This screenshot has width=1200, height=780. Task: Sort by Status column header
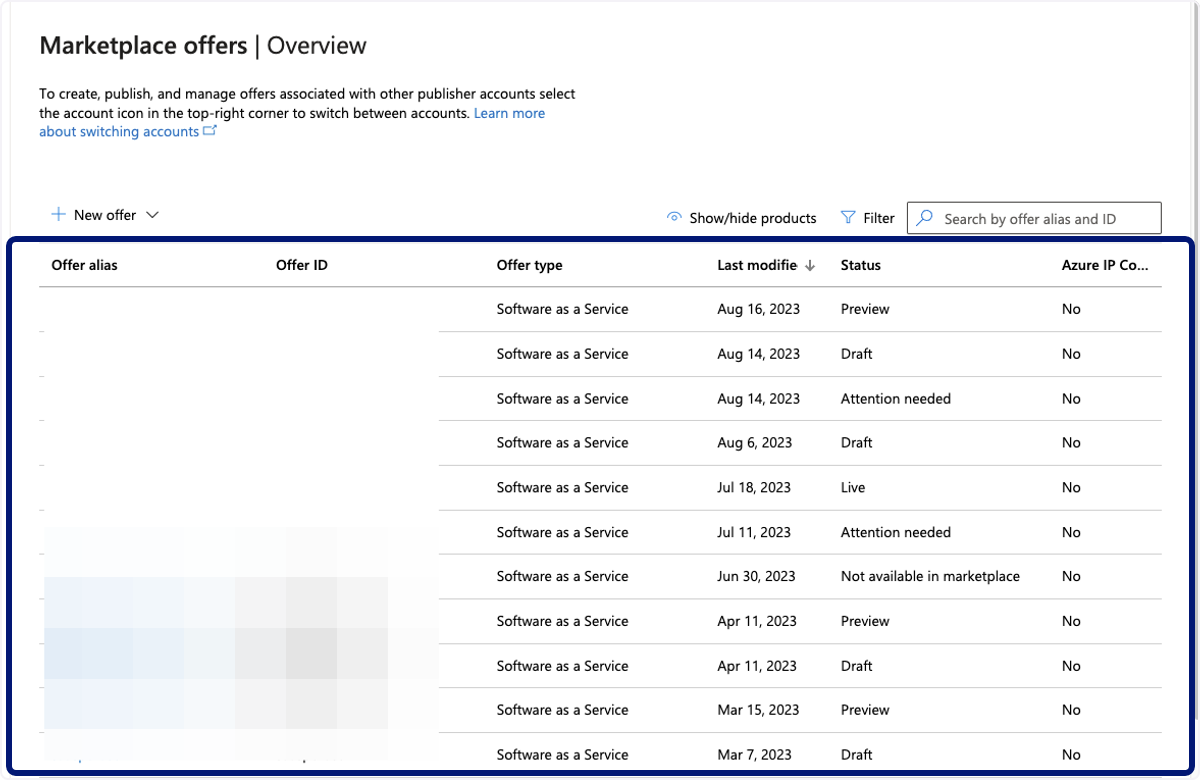pos(861,265)
